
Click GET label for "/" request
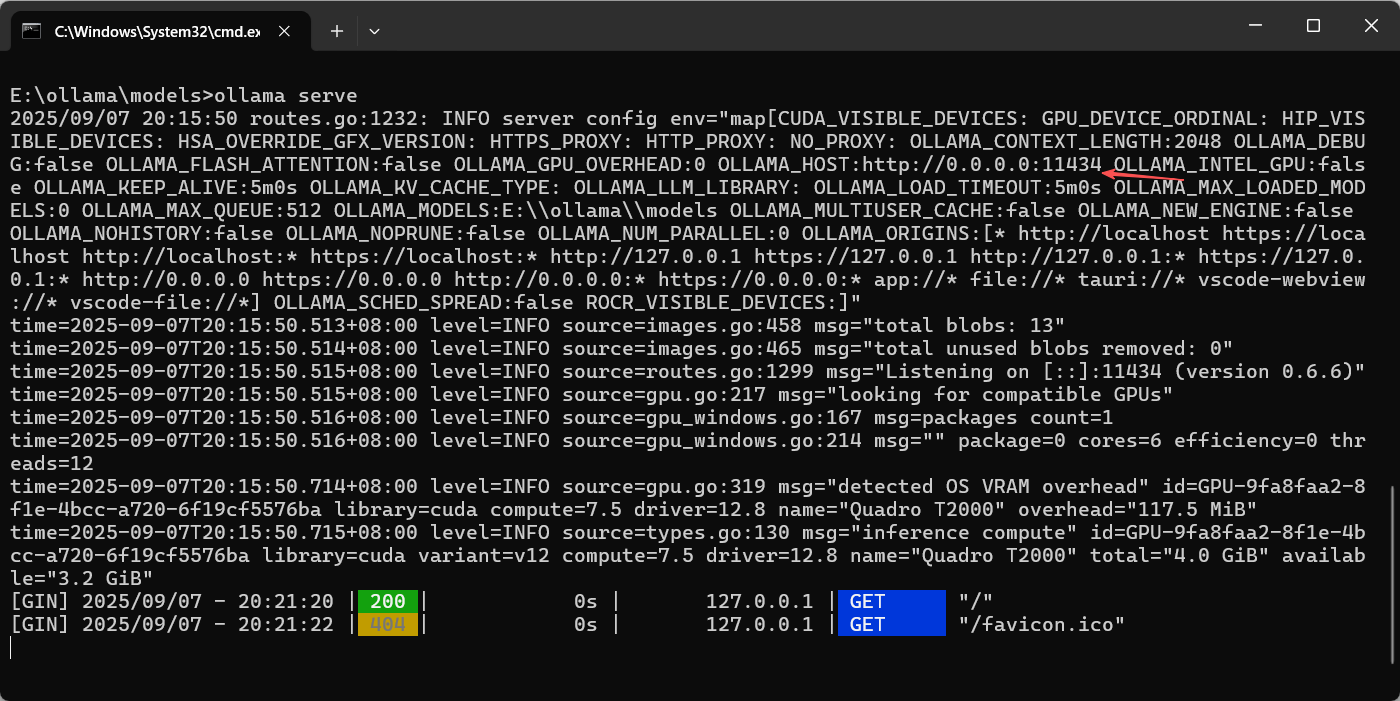[891, 601]
